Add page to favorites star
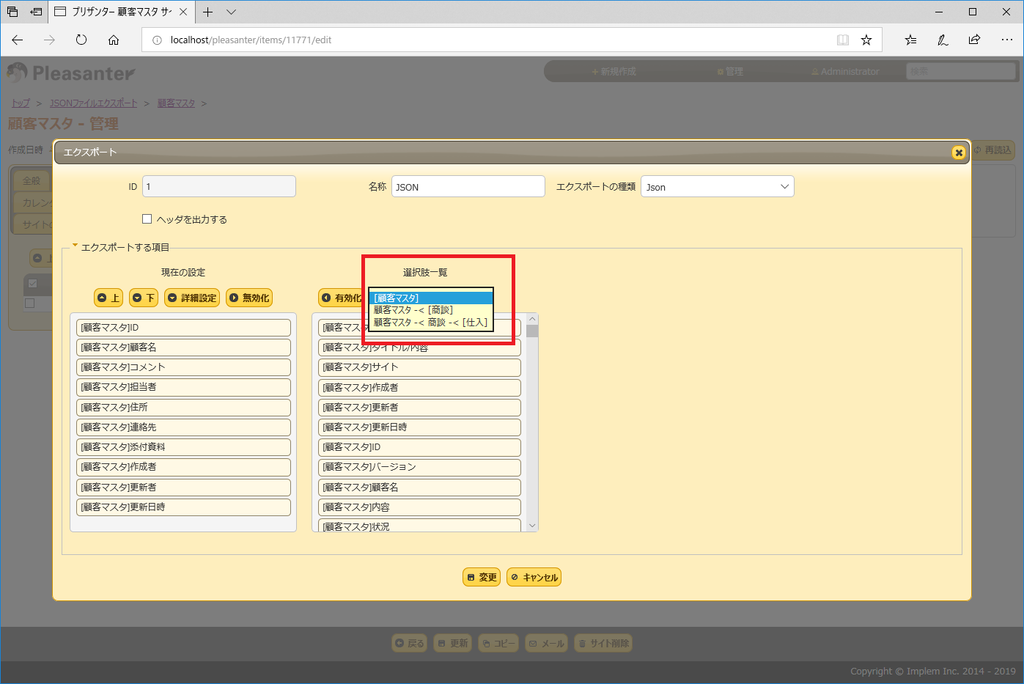 (x=866, y=40)
